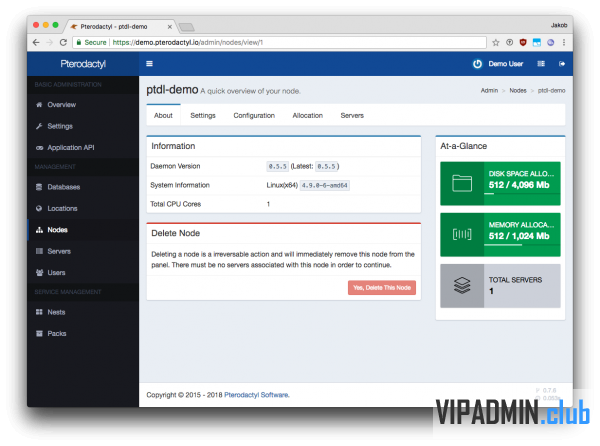Click the Jakob profile name in Chrome
The image size is (600, 446).
559,25
